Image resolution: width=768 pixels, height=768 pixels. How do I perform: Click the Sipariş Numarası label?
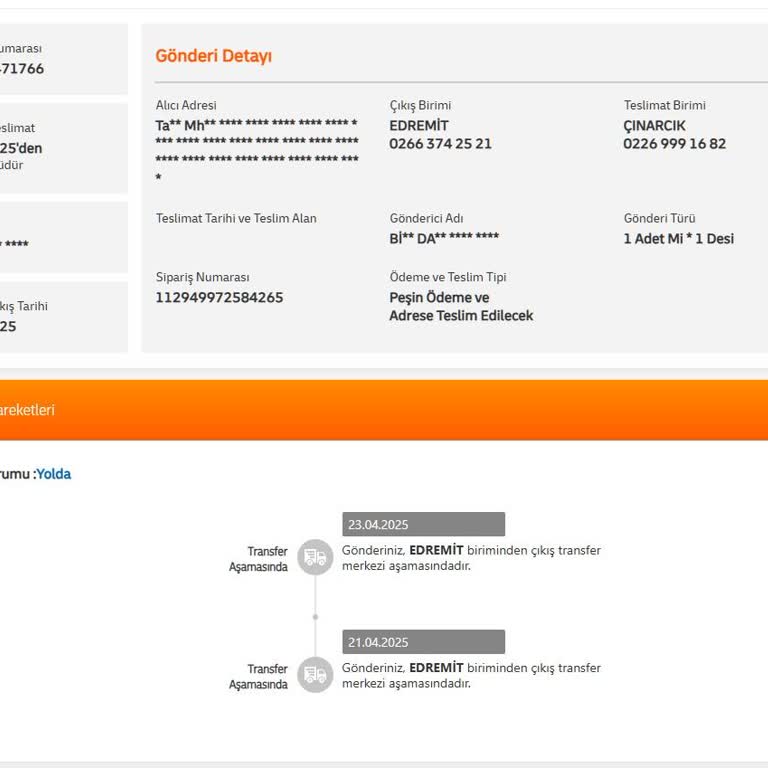202,277
